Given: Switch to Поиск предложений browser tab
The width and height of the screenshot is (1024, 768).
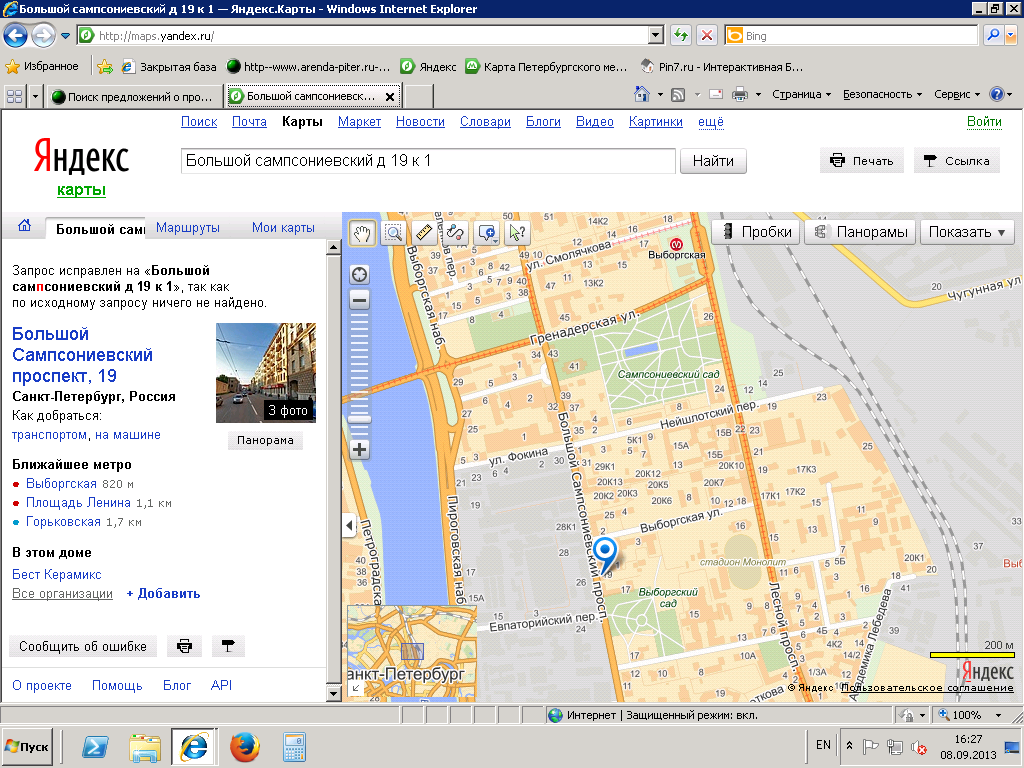Looking at the screenshot, I should 133,97.
